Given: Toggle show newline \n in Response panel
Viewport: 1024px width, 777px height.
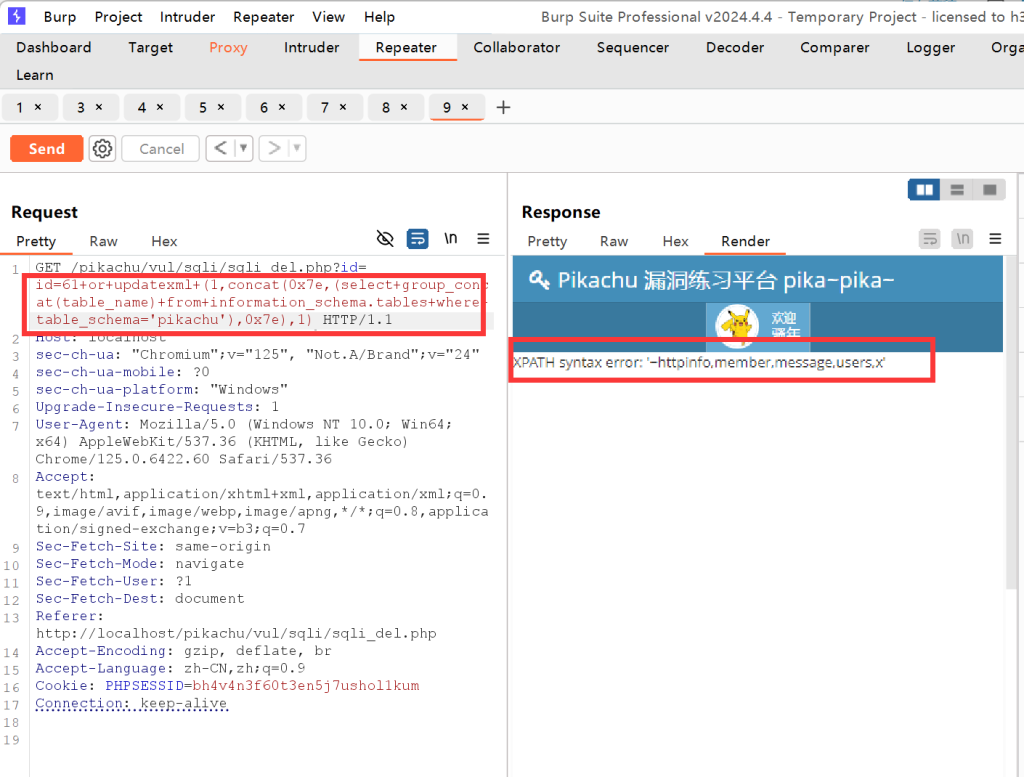Looking at the screenshot, I should 963,239.
